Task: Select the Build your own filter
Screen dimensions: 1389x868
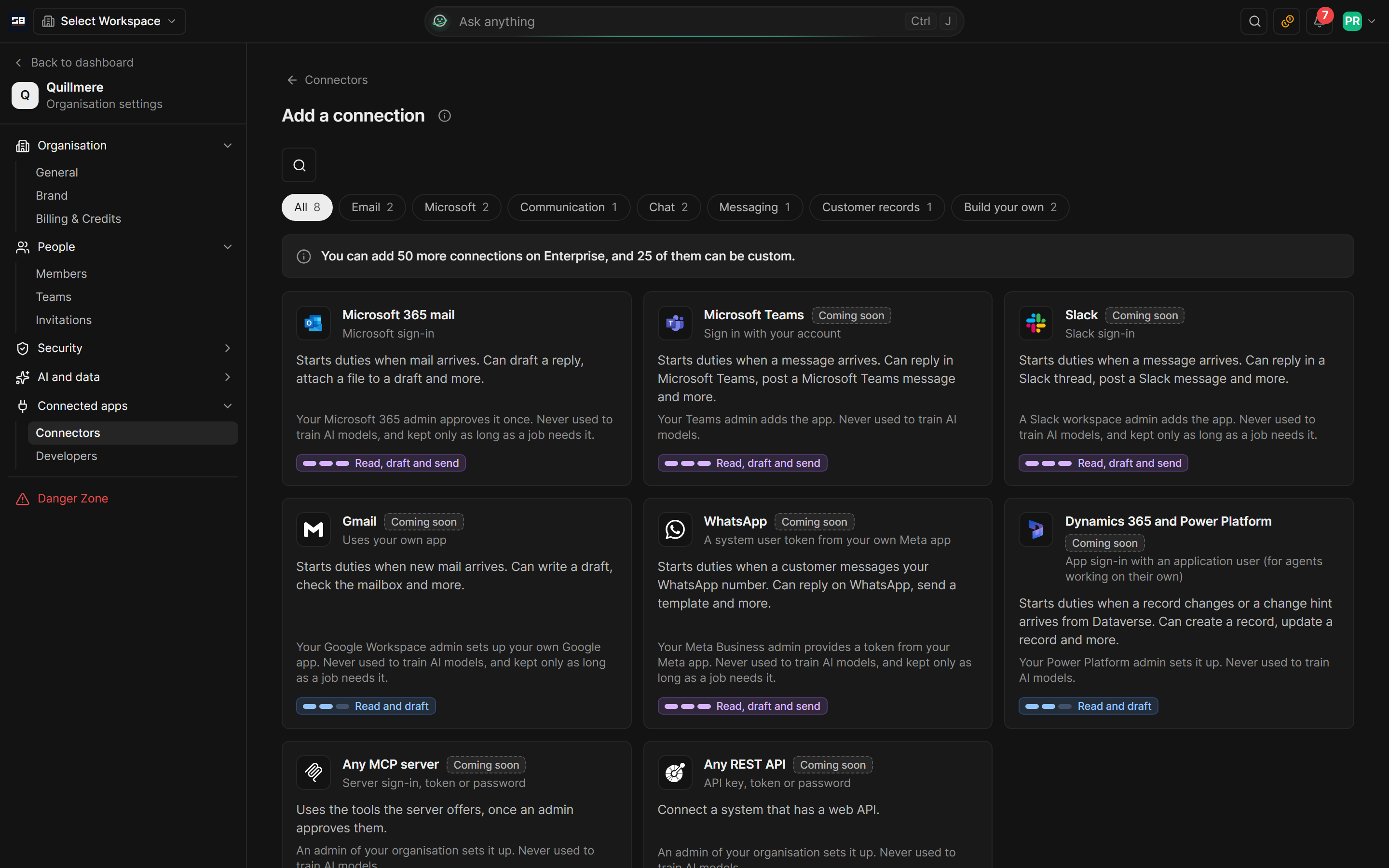Action: coord(1009,207)
